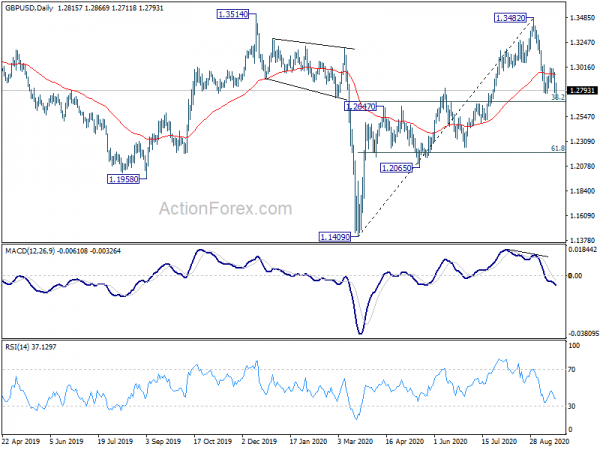Click the 3 Sep 2019 date label
Viewport: 600px width, 450px height.
coord(163,441)
